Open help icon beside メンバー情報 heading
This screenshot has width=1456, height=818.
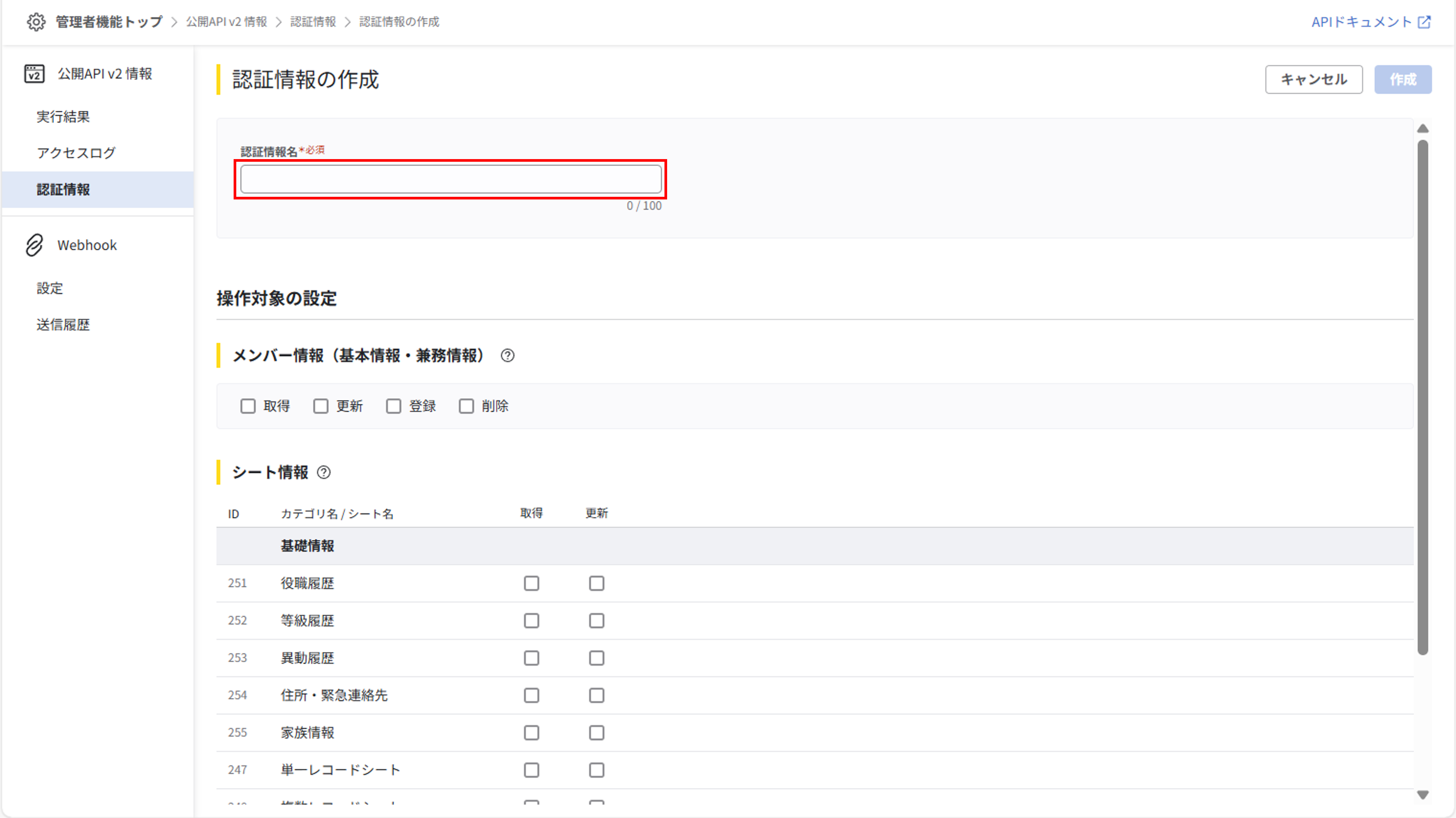[507, 355]
